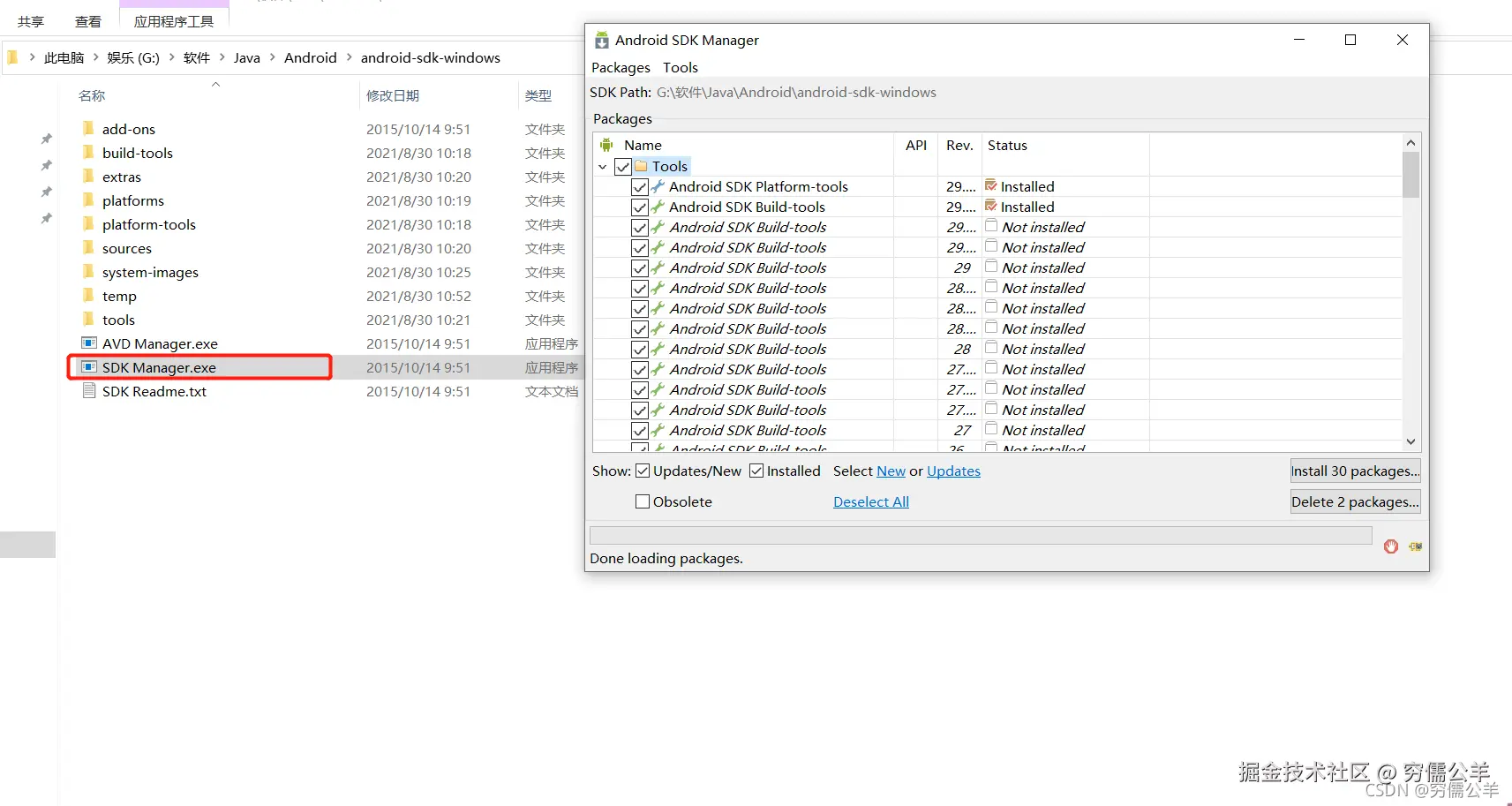Open the Packages menu in SDK Manager

tap(621, 67)
